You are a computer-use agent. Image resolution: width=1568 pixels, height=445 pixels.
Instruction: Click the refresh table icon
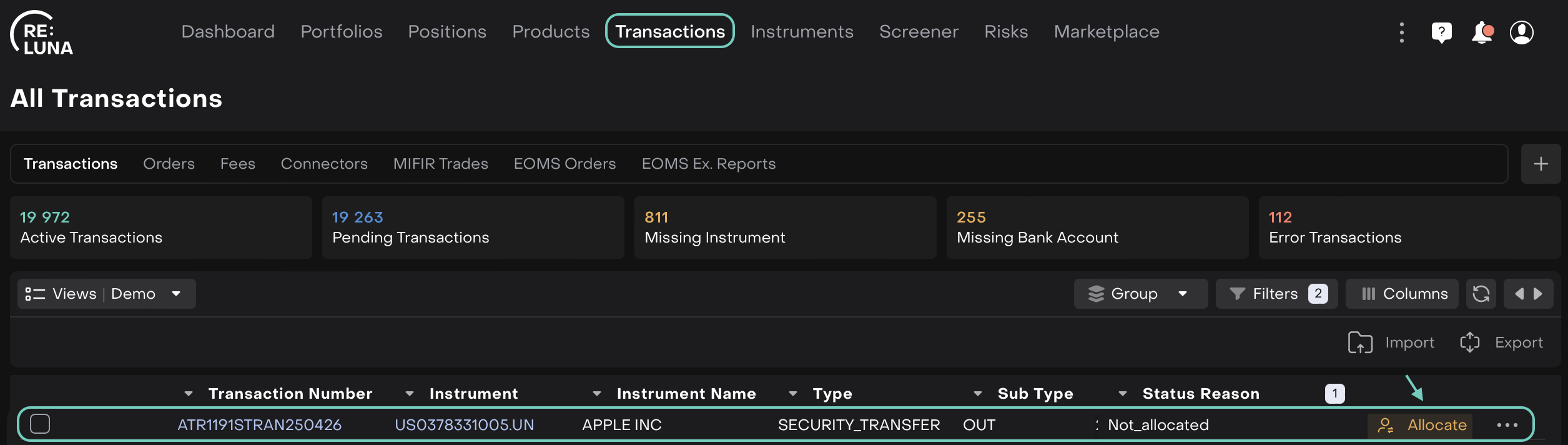[1481, 294]
